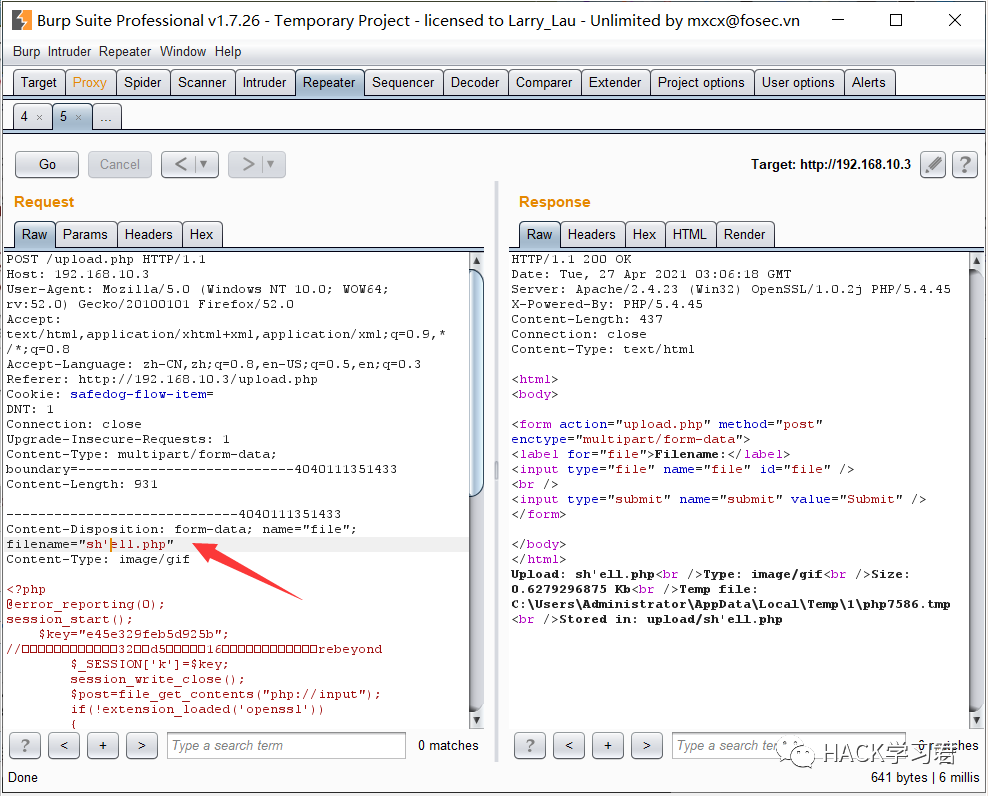The width and height of the screenshot is (988, 796).
Task: Switch to the Decoder tab
Action: [x=475, y=83]
